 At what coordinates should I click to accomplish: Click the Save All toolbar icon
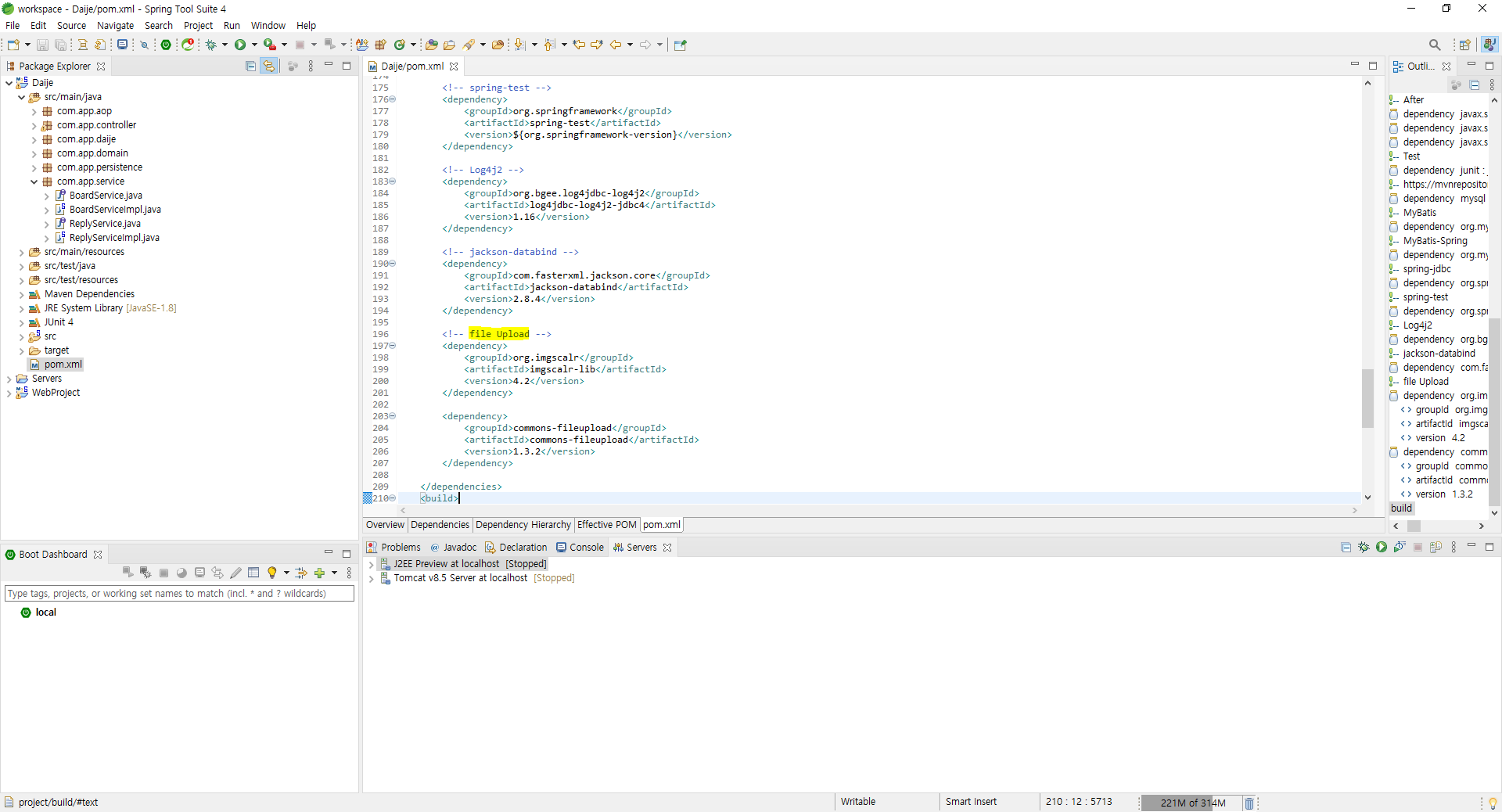tap(60, 45)
